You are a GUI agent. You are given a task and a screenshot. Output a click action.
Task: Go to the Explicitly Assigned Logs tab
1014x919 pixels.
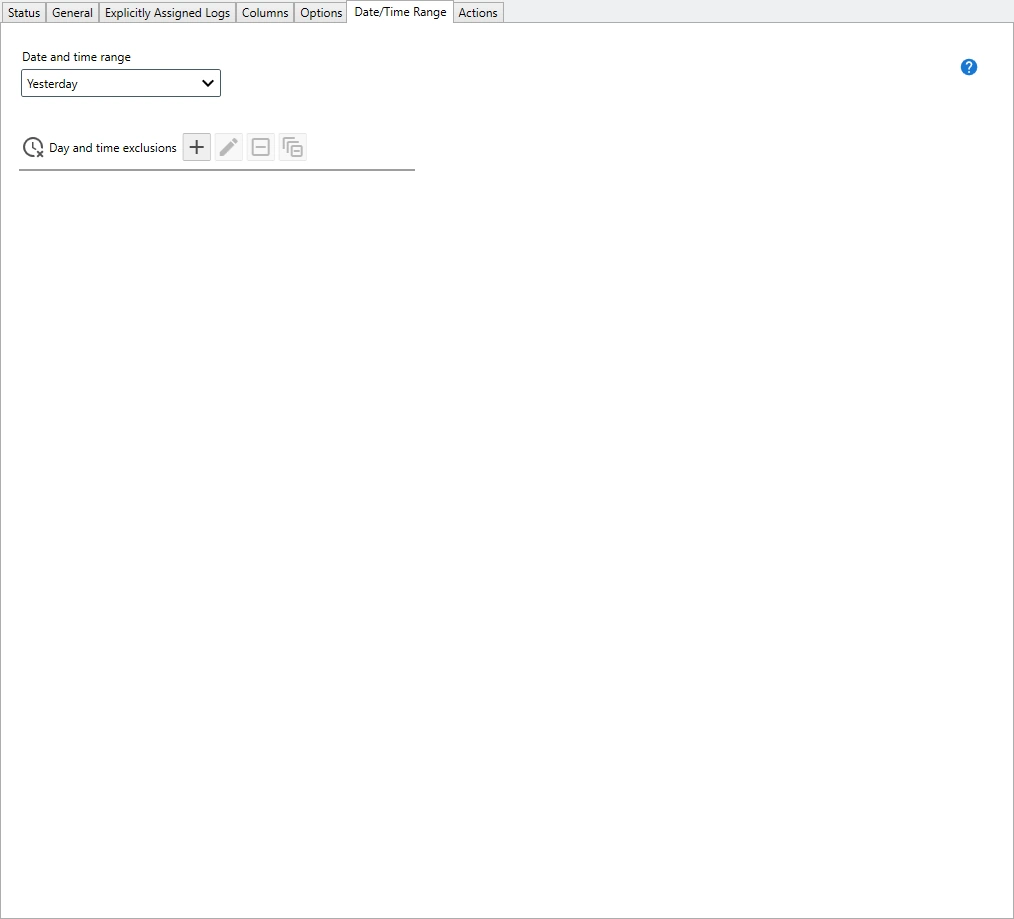pos(167,13)
